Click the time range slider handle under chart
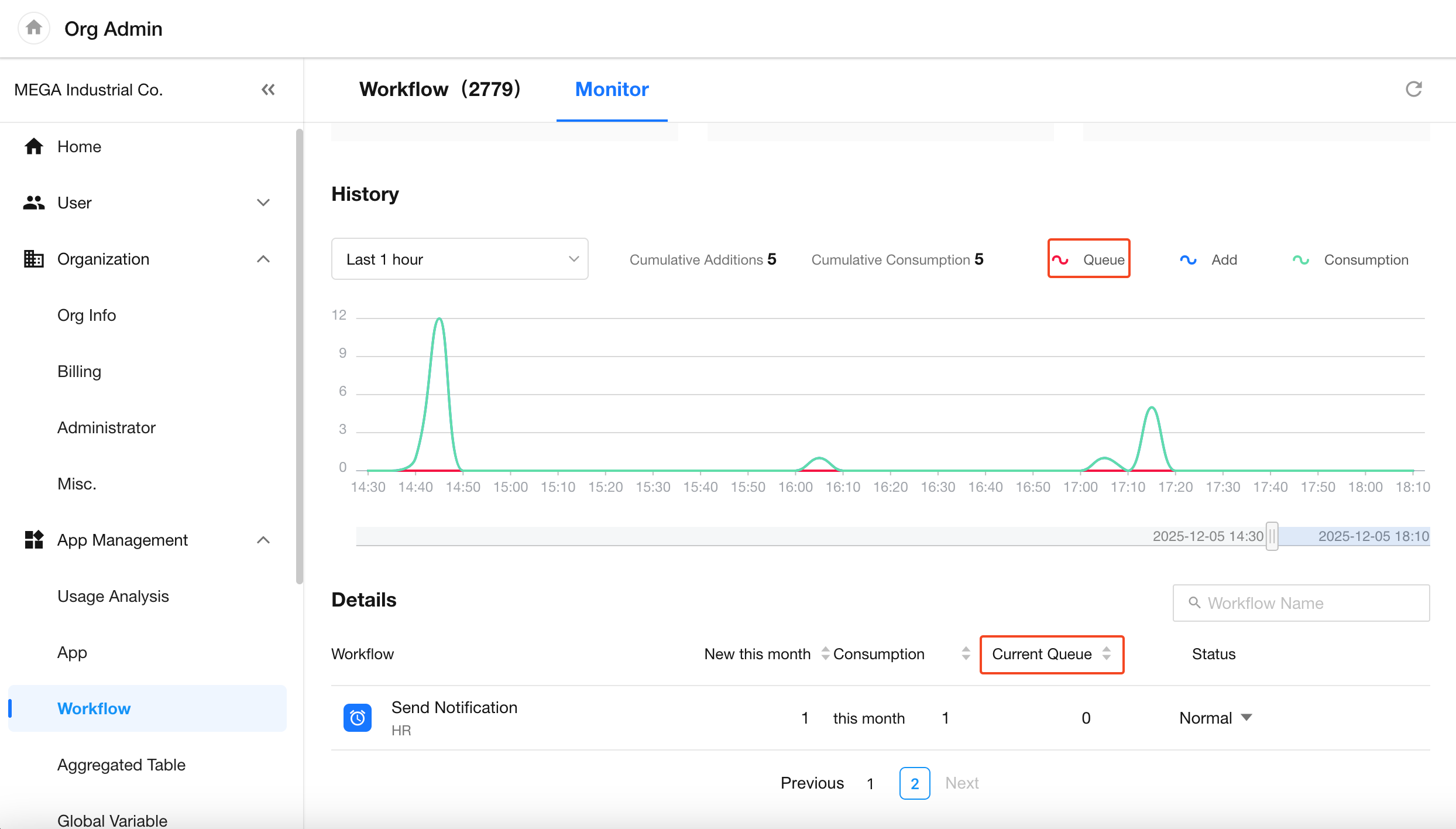Image resolution: width=1456 pixels, height=829 pixels. click(1272, 536)
